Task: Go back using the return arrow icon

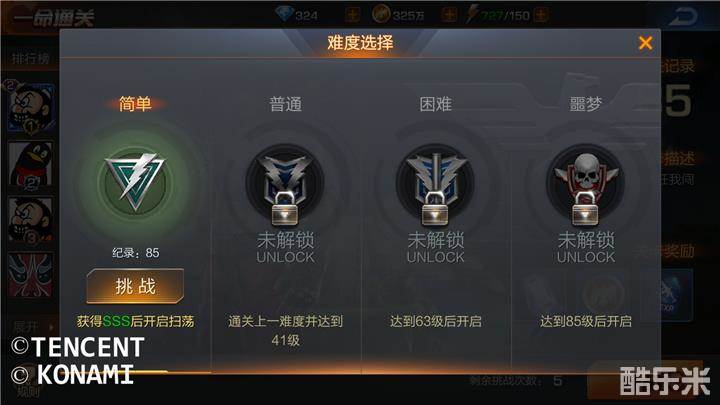Action: coord(683,17)
